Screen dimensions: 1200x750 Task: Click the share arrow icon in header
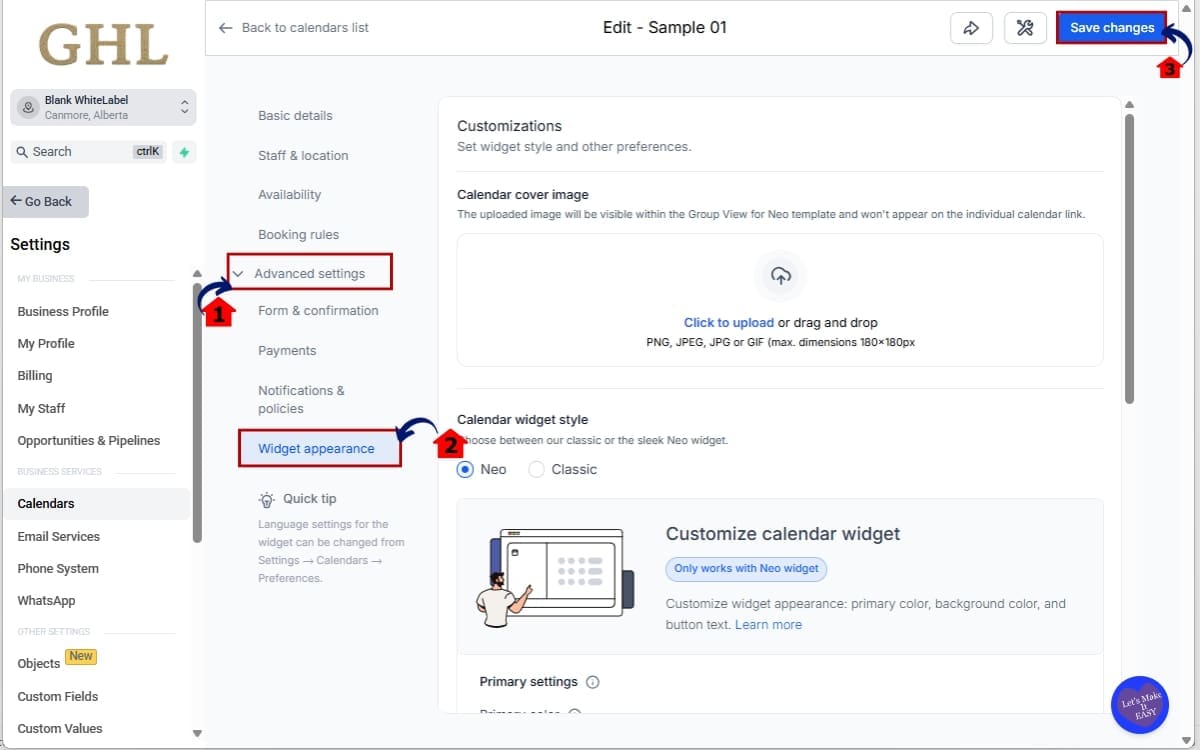pyautogui.click(x=970, y=28)
